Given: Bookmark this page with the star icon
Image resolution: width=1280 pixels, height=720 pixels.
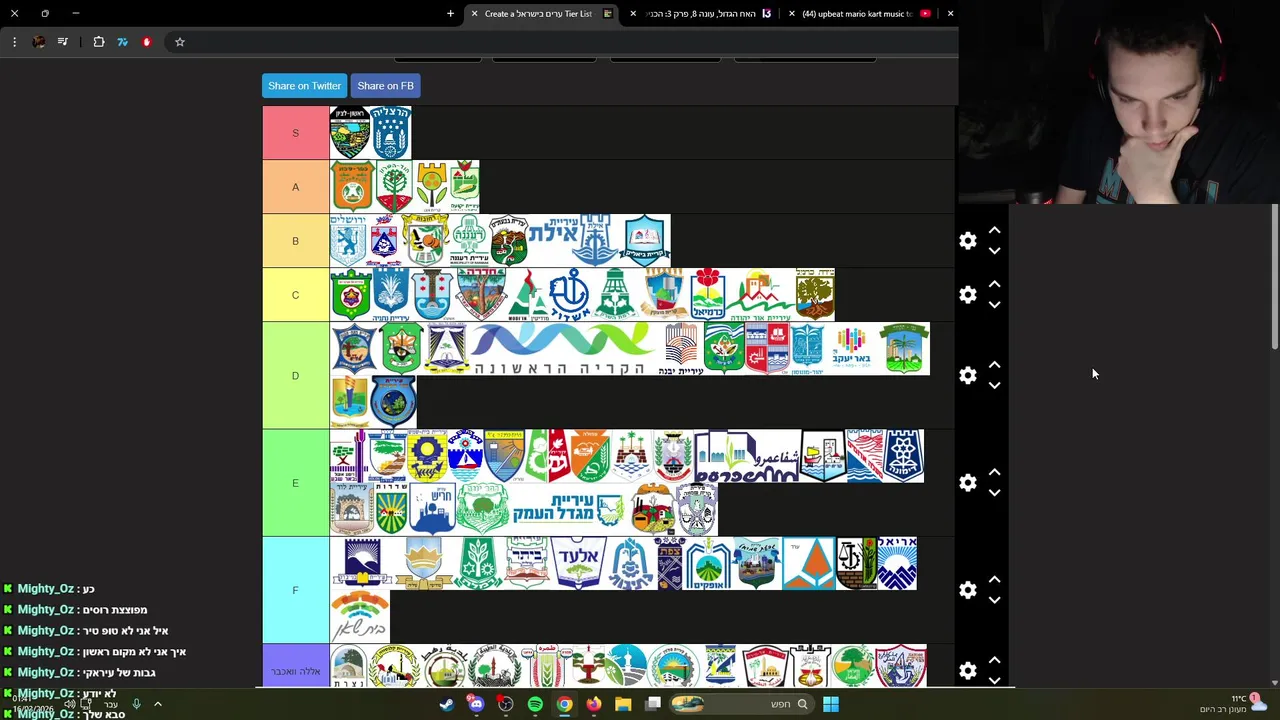Looking at the screenshot, I should click(x=180, y=42).
